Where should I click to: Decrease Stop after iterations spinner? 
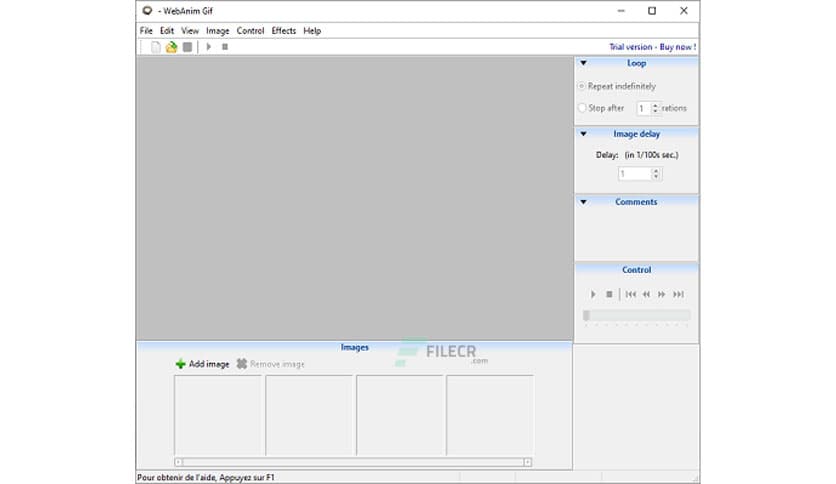[x=655, y=111]
